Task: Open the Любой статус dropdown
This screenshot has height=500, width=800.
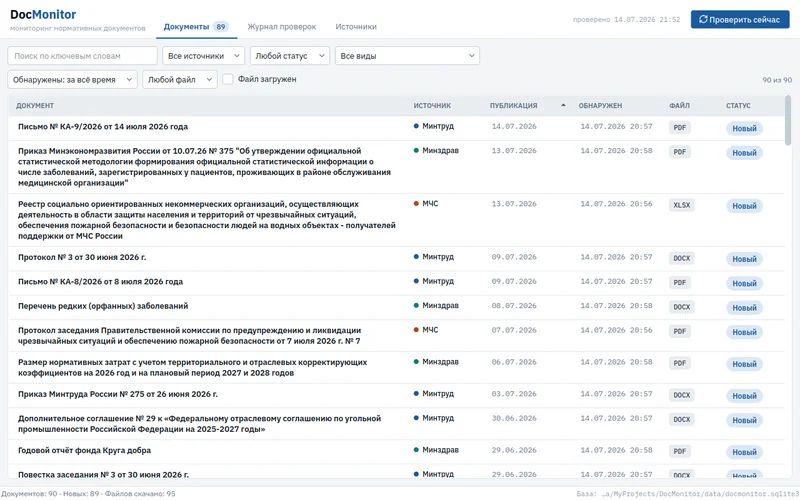Action: click(x=289, y=56)
